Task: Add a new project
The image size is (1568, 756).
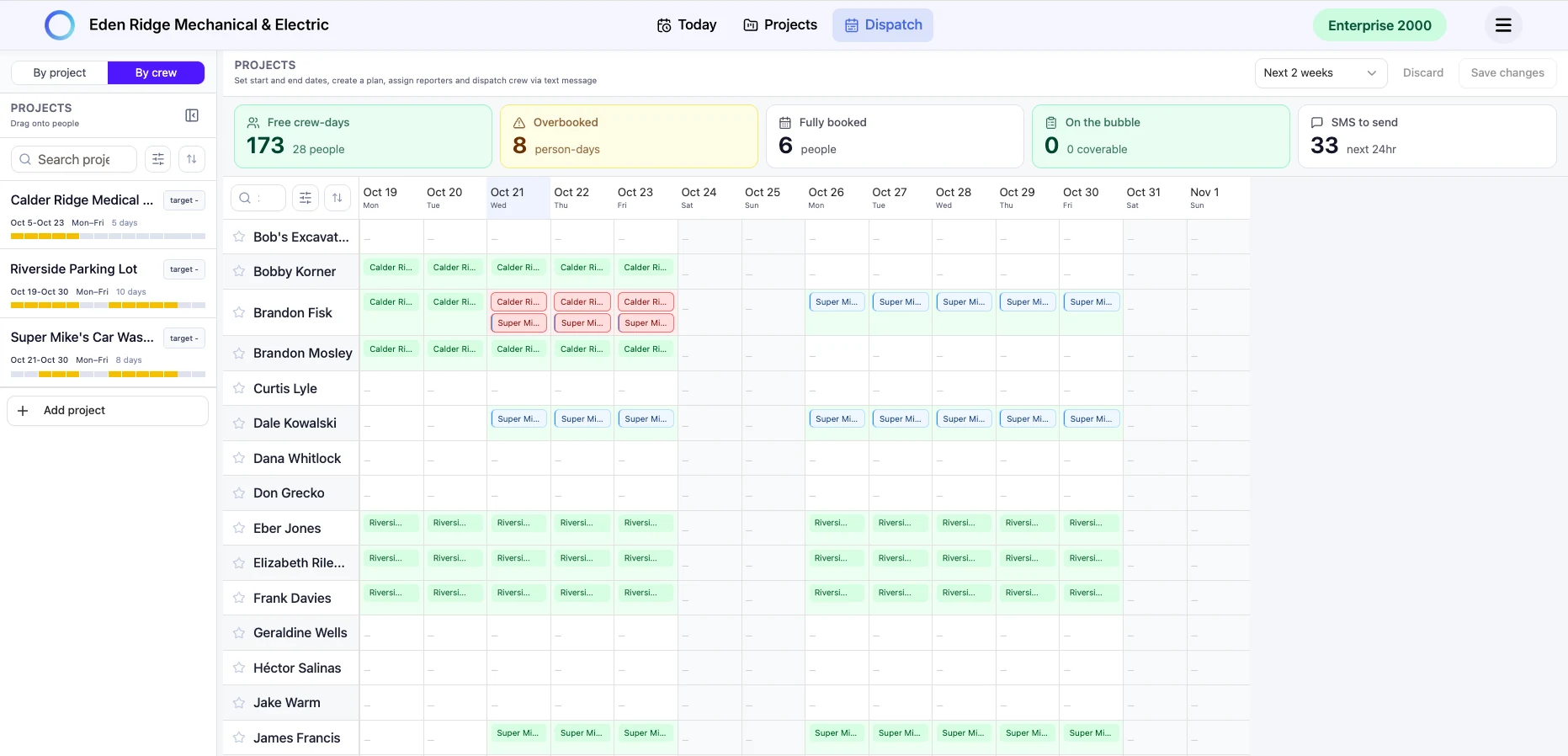Action: (x=108, y=411)
